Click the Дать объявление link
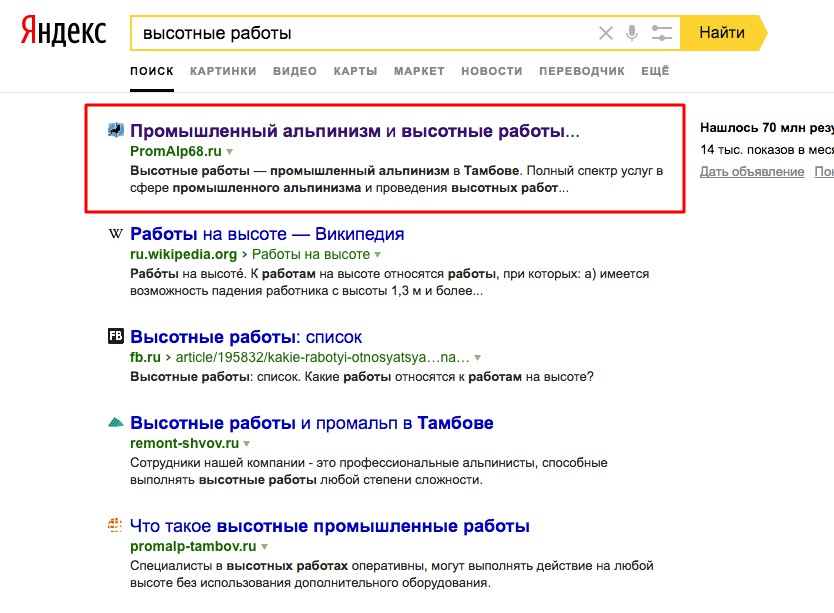This screenshot has height=613, width=834. coord(752,171)
